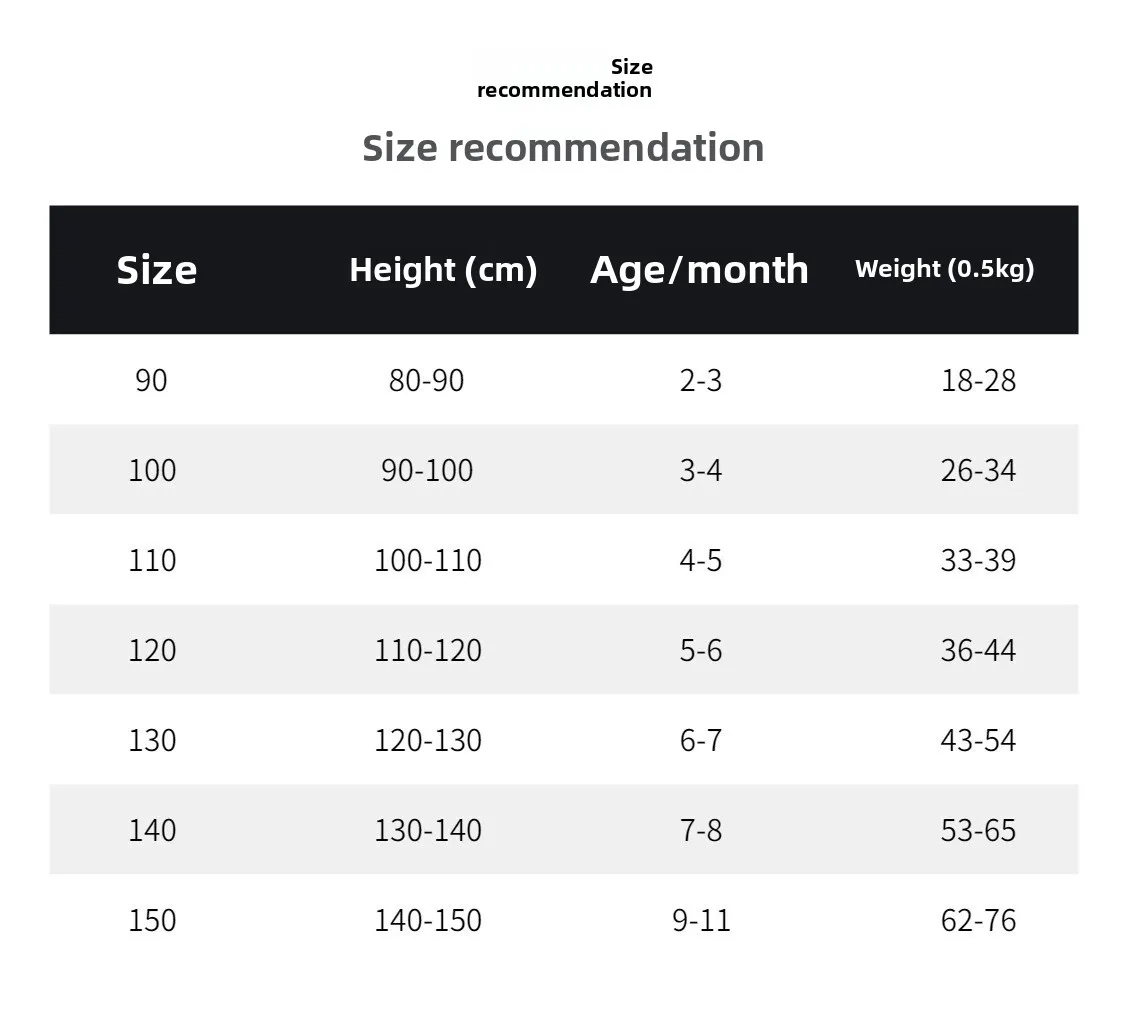Click the age cell '3-4'

[x=701, y=471]
